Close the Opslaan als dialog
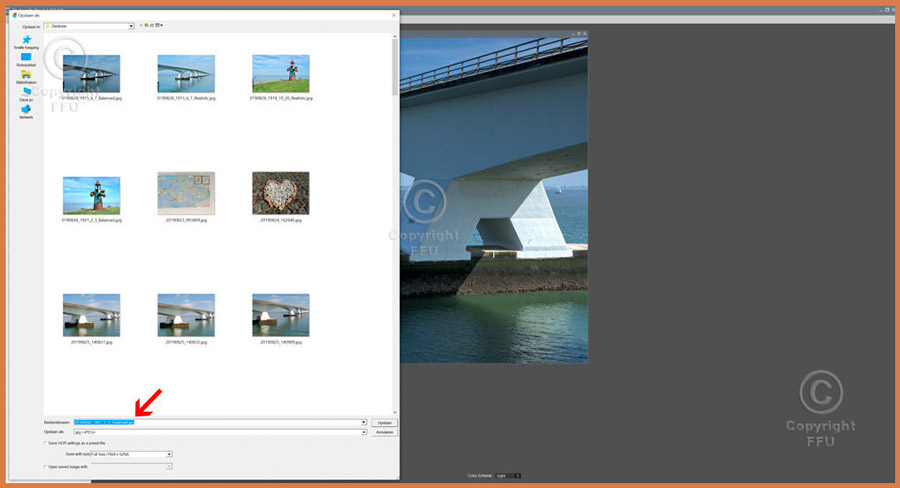Viewport: 900px width, 488px height. pos(394,16)
